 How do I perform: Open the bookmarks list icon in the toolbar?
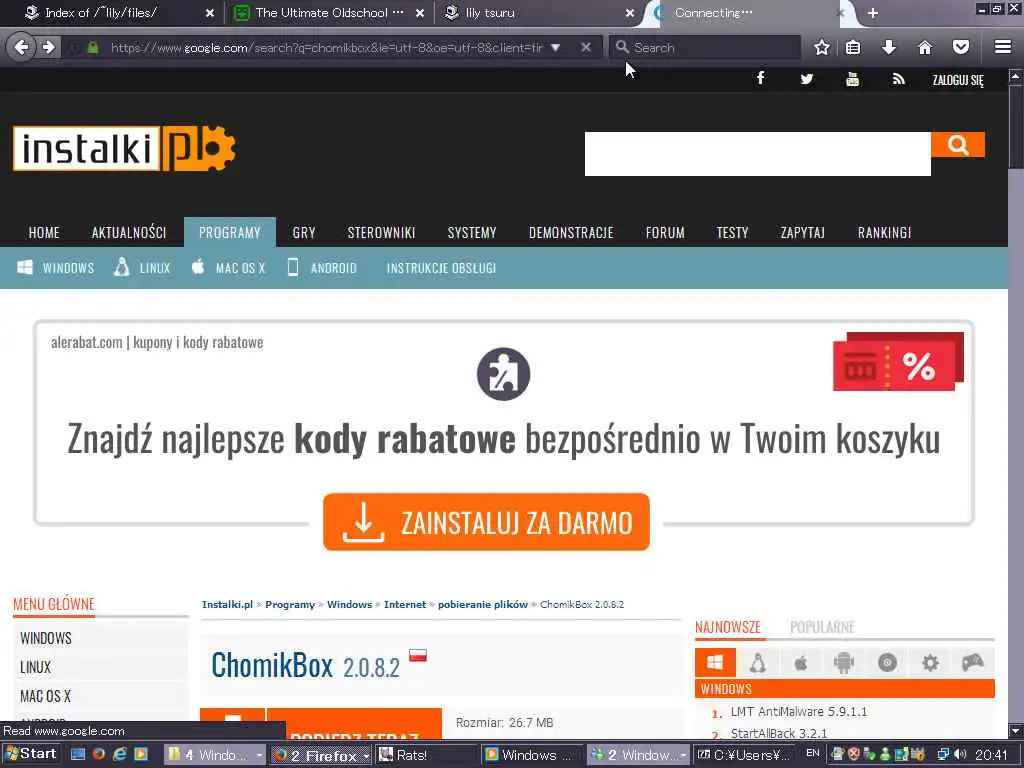[853, 47]
